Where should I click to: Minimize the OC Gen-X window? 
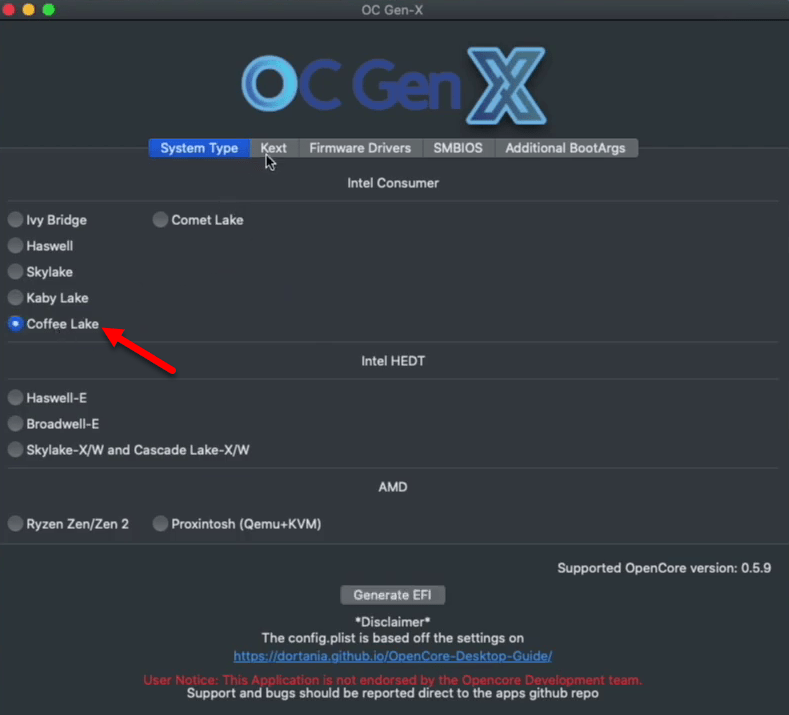pyautogui.click(x=29, y=10)
